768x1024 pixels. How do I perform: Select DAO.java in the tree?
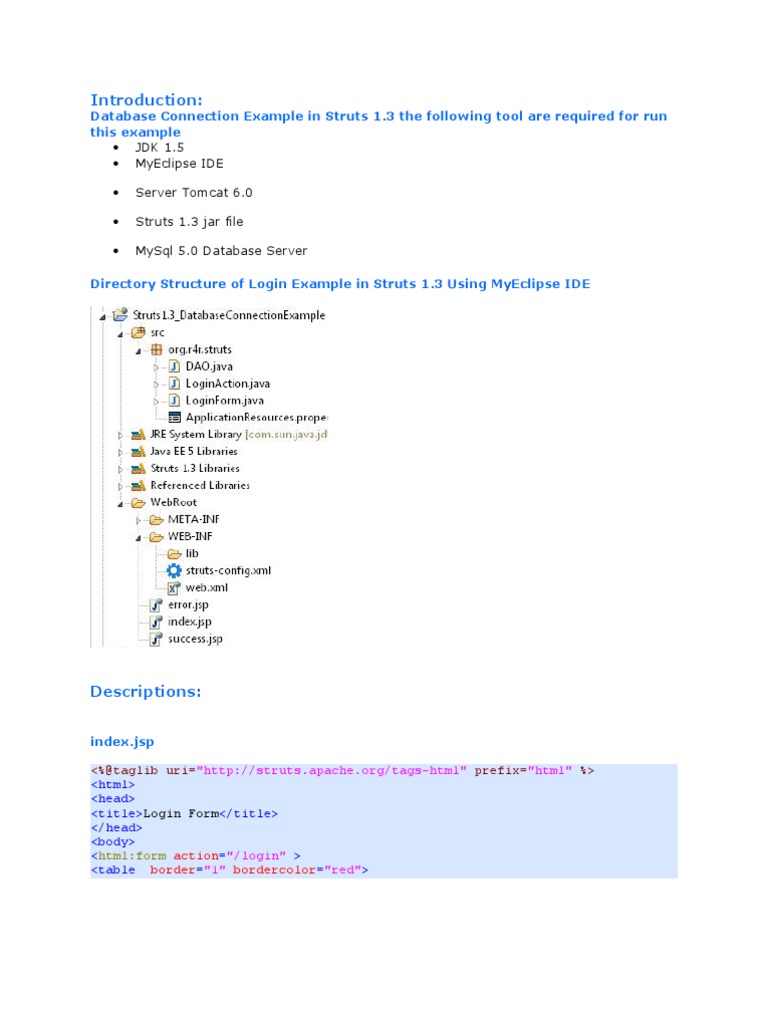[x=209, y=366]
